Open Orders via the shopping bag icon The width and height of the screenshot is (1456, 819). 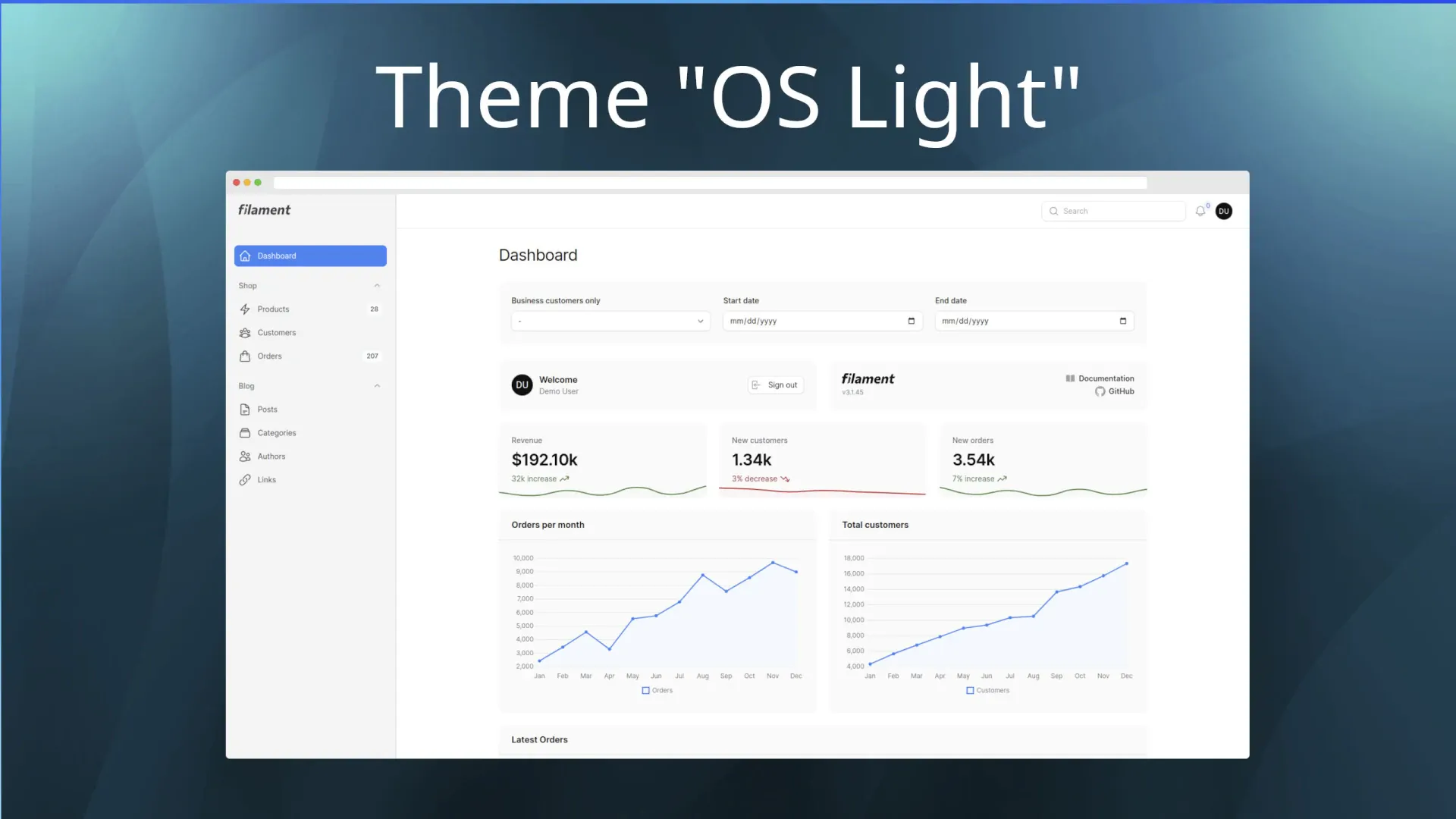244,356
